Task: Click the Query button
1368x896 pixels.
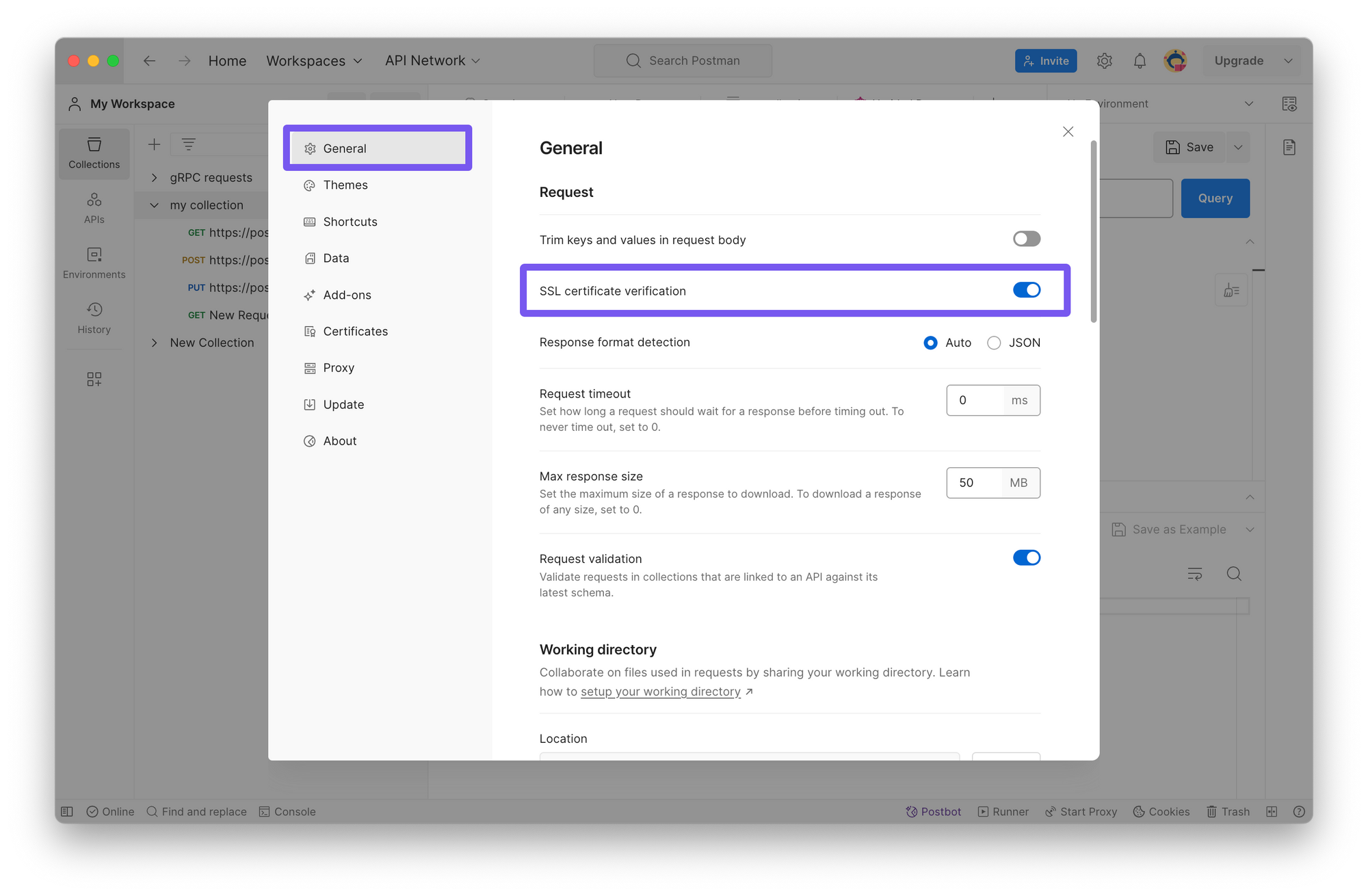Action: click(1215, 198)
